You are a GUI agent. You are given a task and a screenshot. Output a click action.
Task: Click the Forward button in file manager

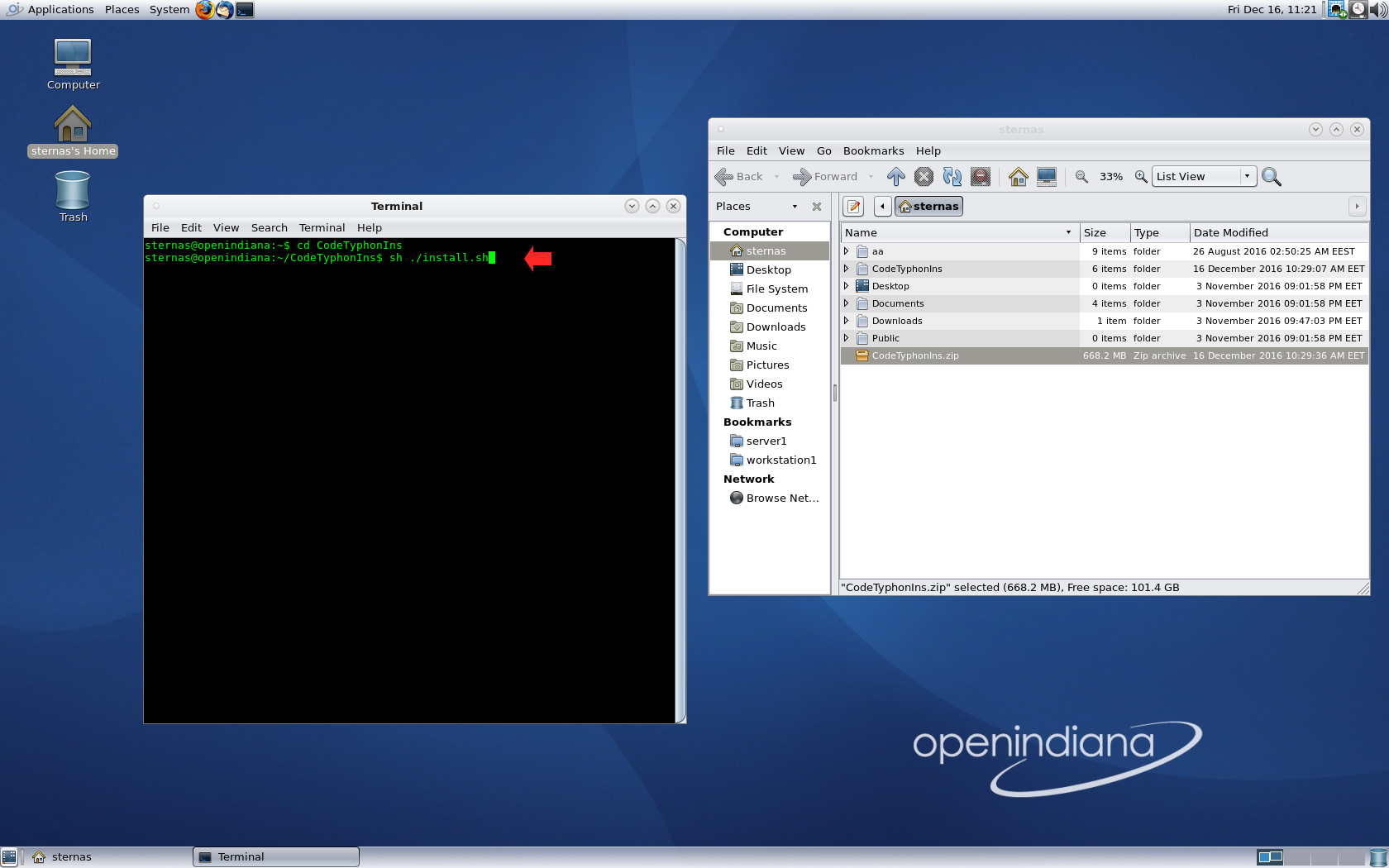pos(826,176)
